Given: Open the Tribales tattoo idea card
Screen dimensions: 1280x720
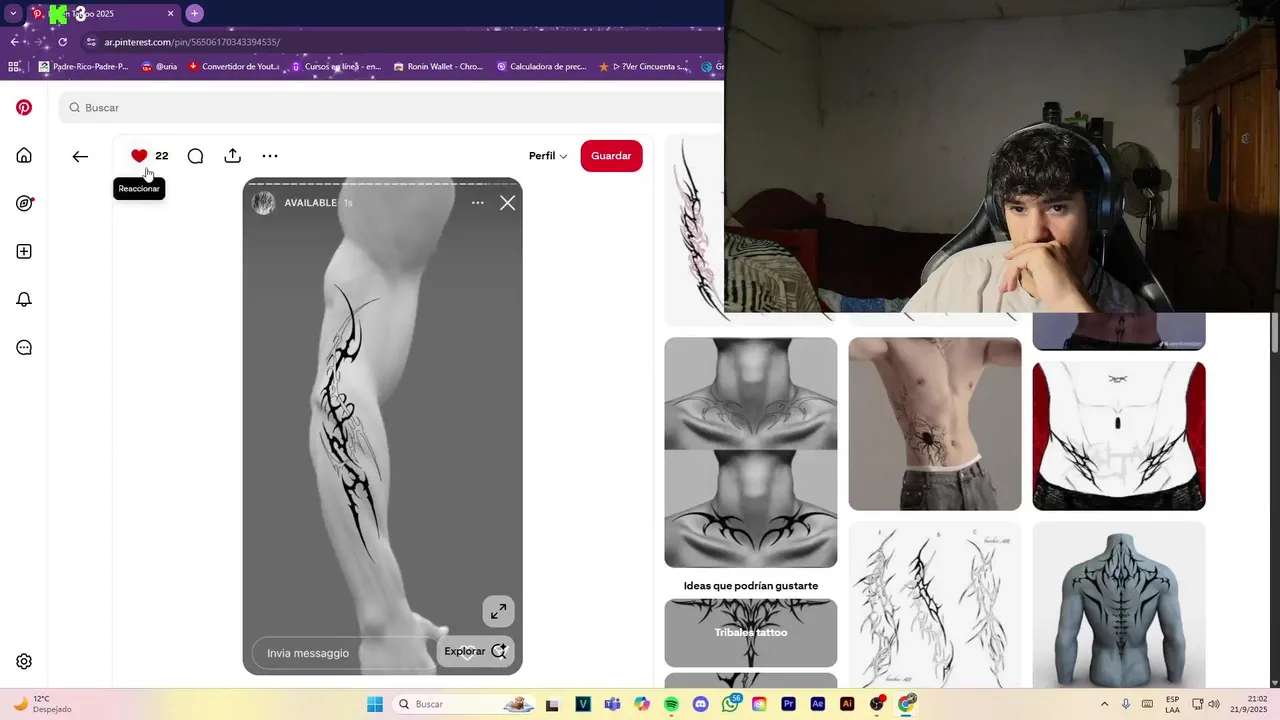Looking at the screenshot, I should click(751, 633).
